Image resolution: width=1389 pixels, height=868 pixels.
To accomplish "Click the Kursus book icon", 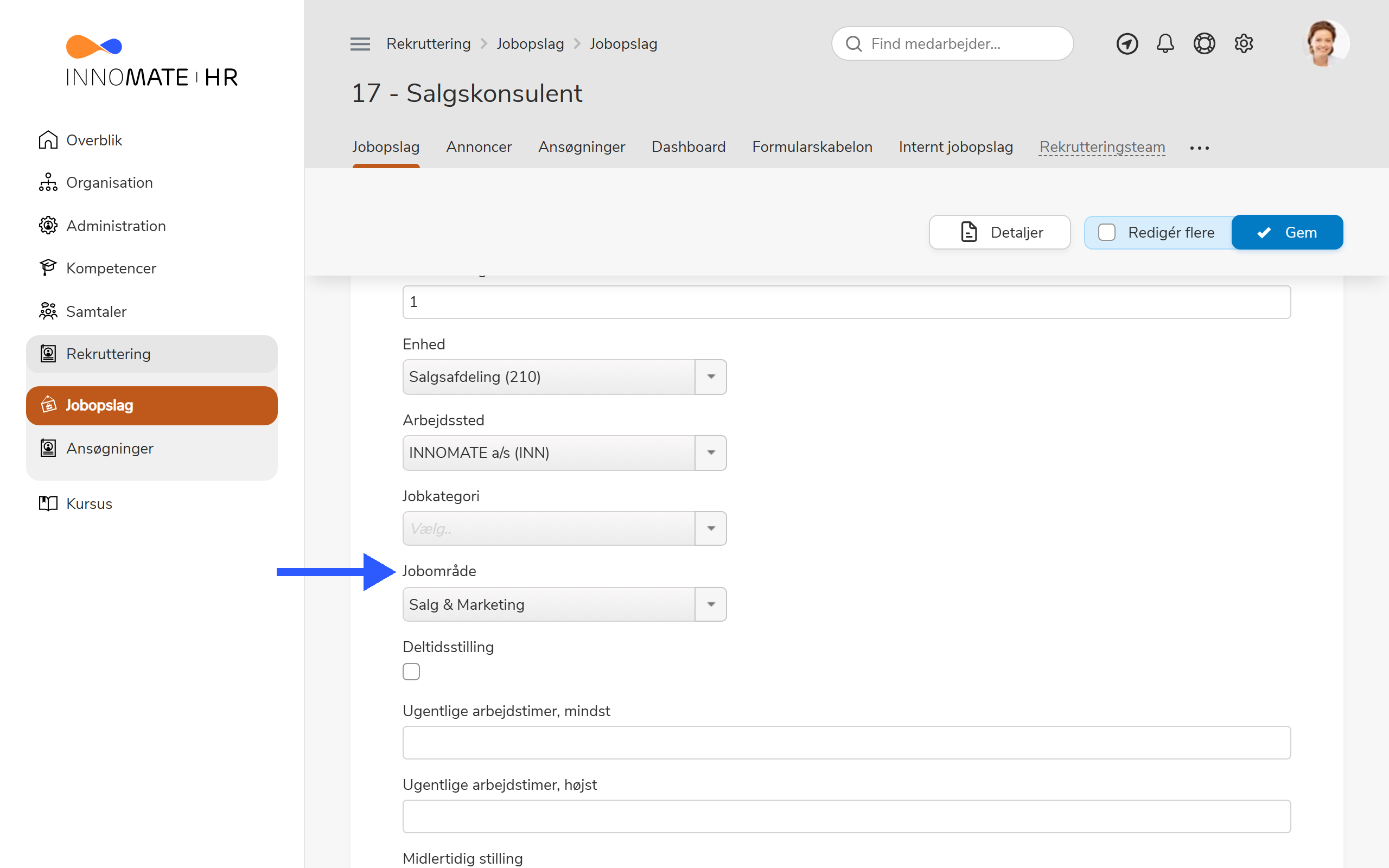I will (48, 503).
